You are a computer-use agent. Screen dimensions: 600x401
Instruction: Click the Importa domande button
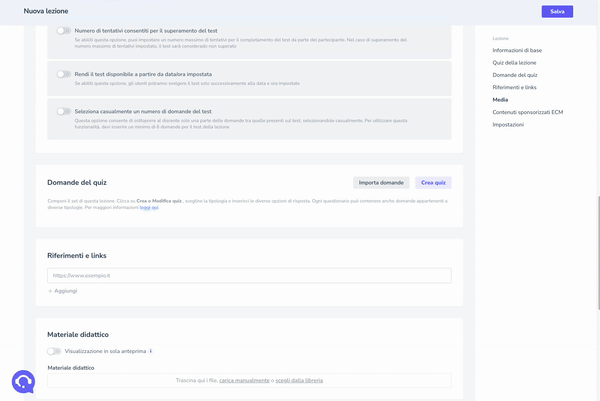tap(381, 183)
